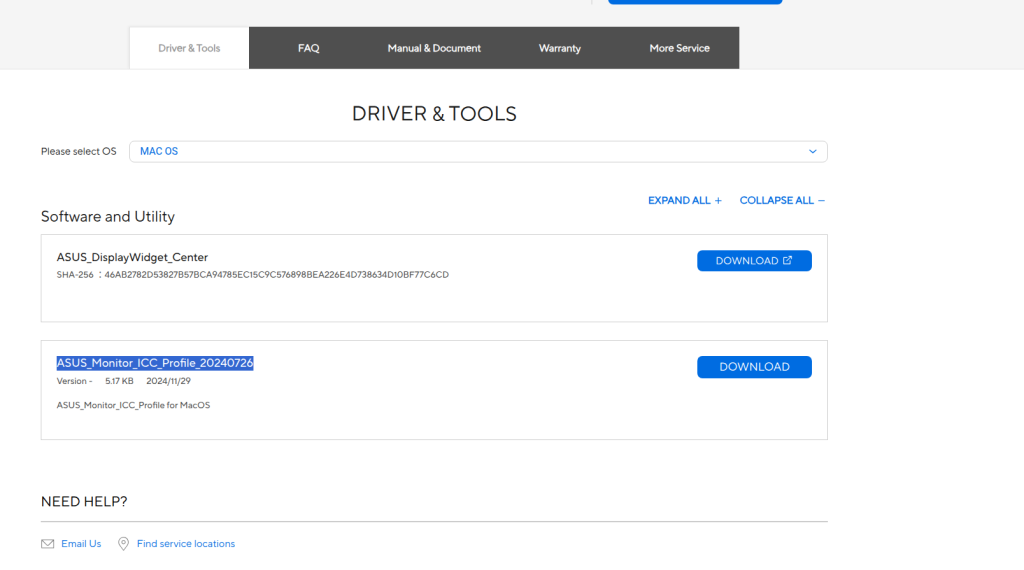This screenshot has width=1024, height=570.
Task: Click the minus icon next to Collapse All
Action: point(822,201)
